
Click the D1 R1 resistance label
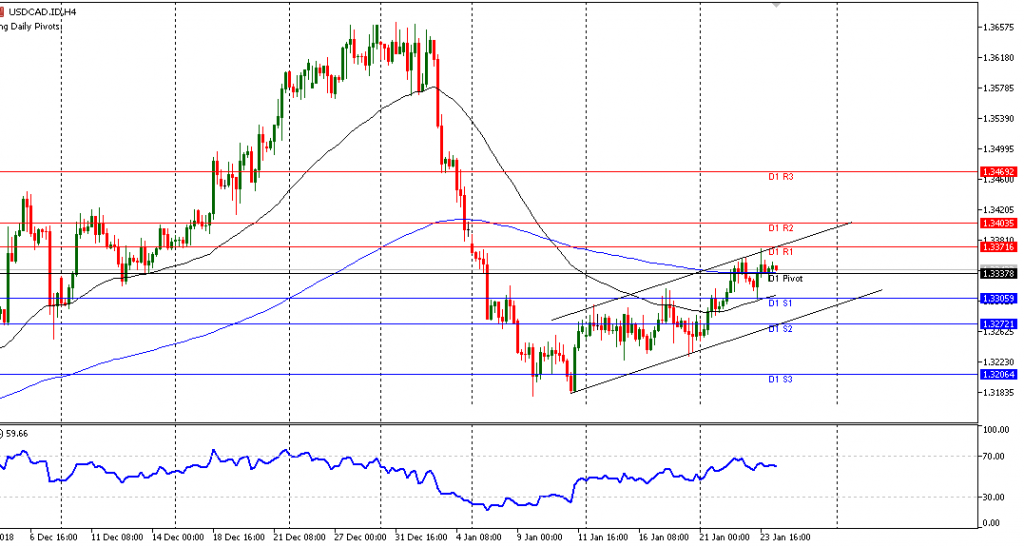[x=781, y=253]
